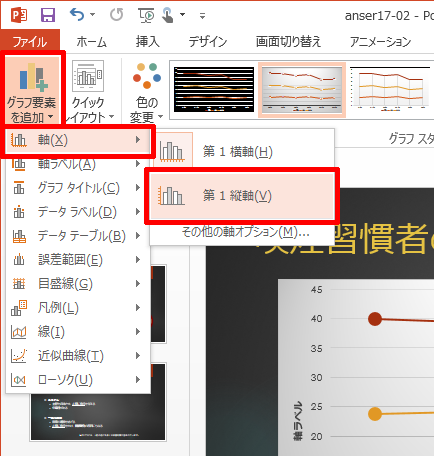Open the データ テーブル(B) submenu
This screenshot has height=456, width=434.
78,236
